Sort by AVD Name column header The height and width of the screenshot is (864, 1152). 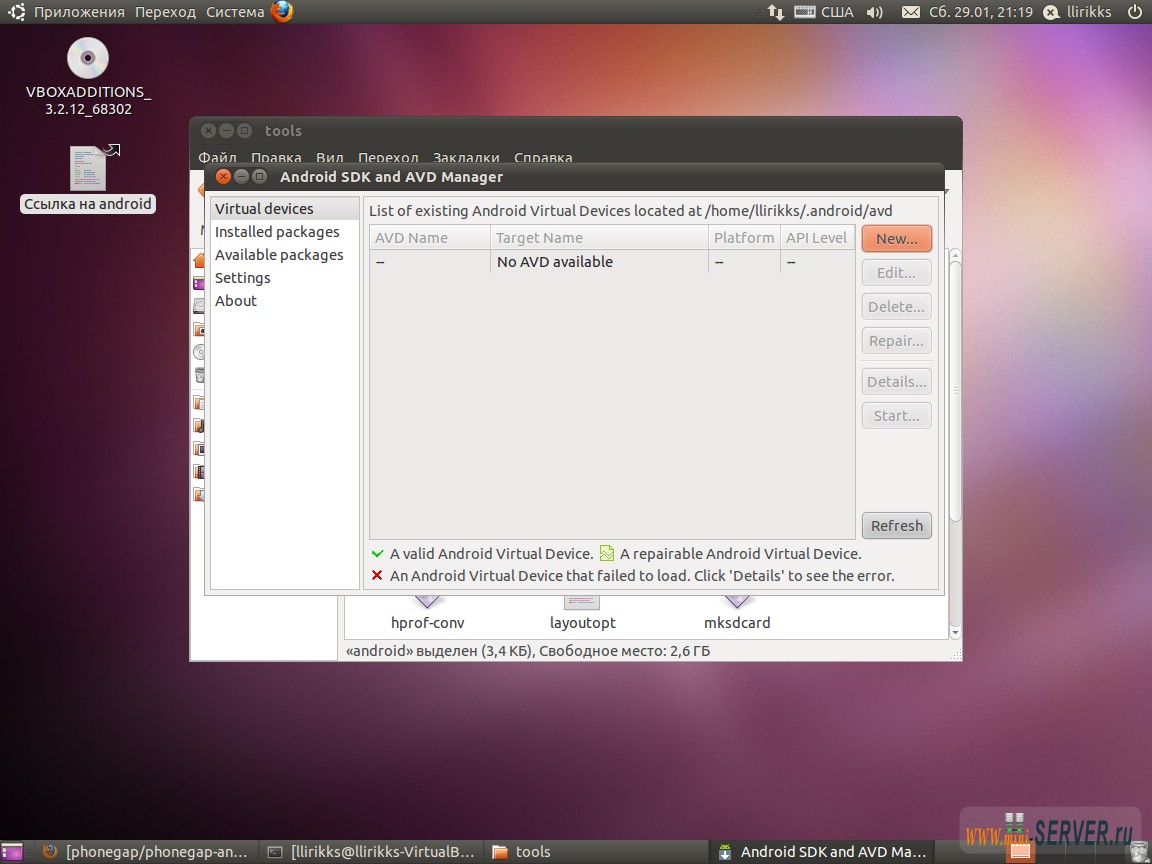click(430, 238)
